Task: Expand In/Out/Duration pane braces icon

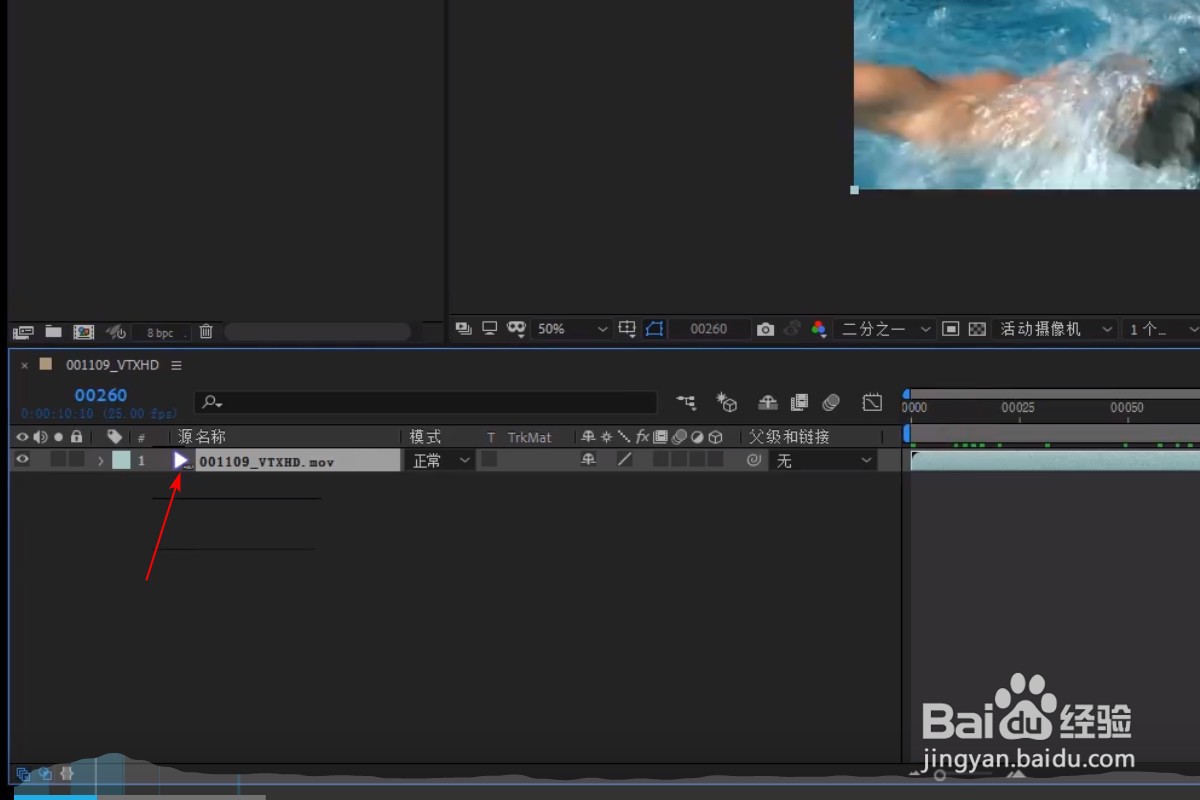Action: tap(67, 773)
